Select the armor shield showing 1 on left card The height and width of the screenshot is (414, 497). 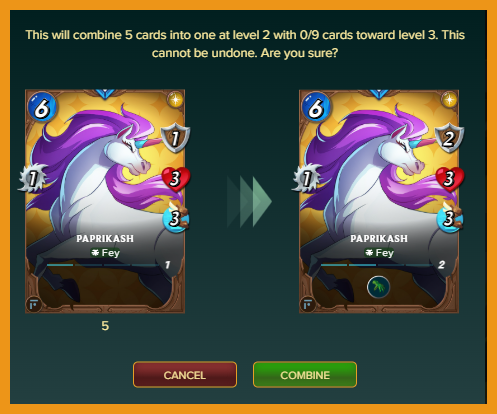point(175,139)
